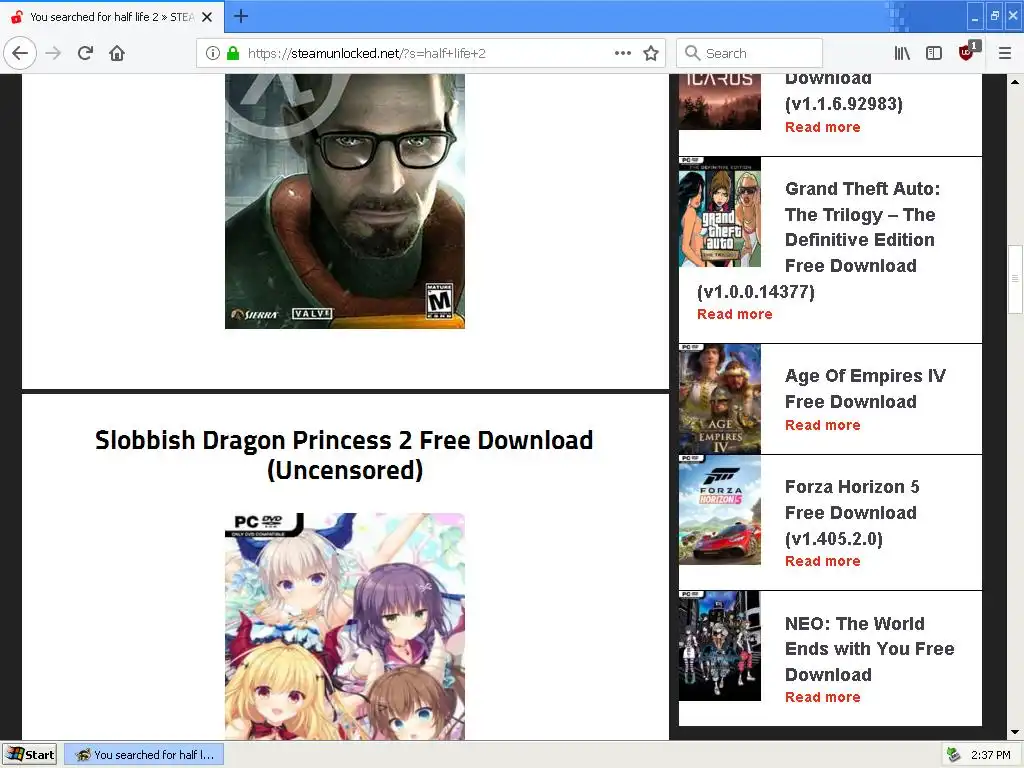The height and width of the screenshot is (768, 1024).
Task: Select the 'You searched for half life 2' tab
Action: point(112,17)
